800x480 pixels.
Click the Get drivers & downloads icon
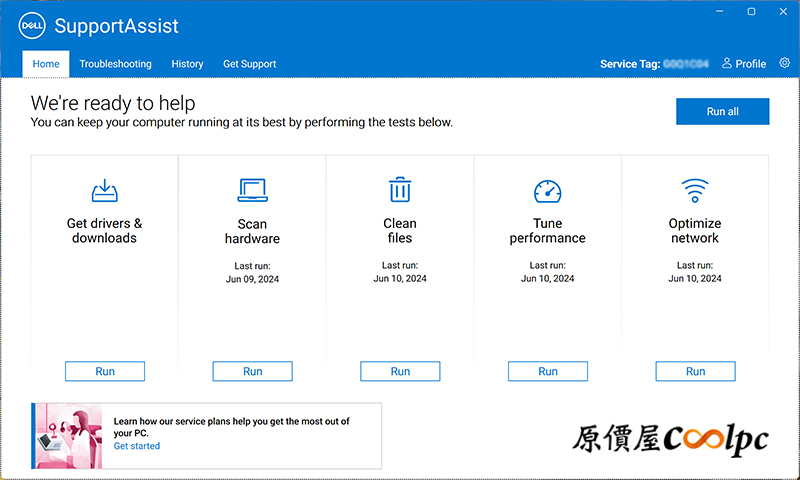pyautogui.click(x=105, y=190)
